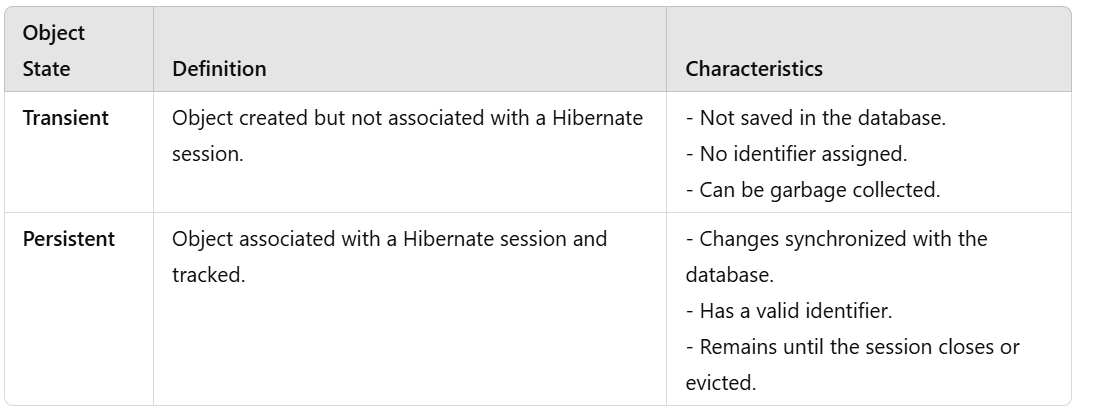Click 'Can be garbage collected' line

tap(813, 190)
